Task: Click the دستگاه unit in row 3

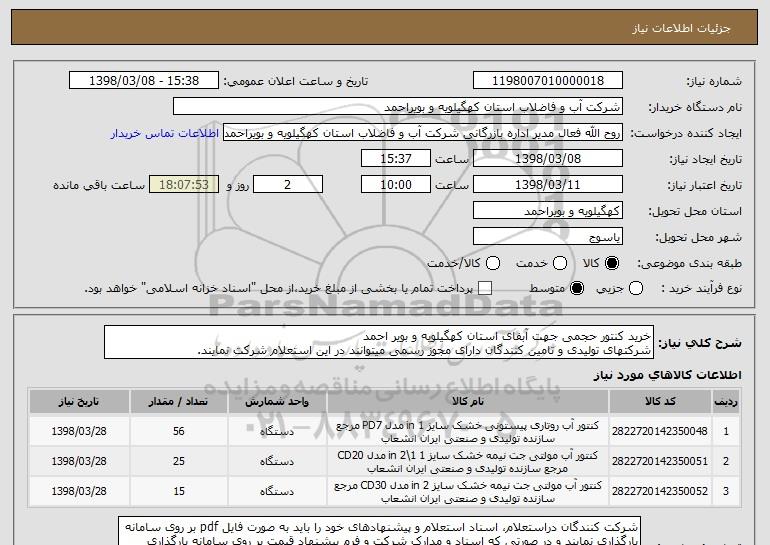Action: pos(277,491)
